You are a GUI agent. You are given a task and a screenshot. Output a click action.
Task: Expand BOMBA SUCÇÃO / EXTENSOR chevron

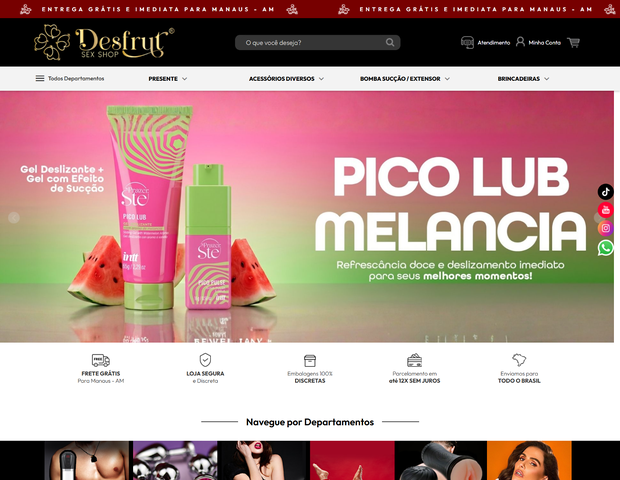[x=447, y=79]
